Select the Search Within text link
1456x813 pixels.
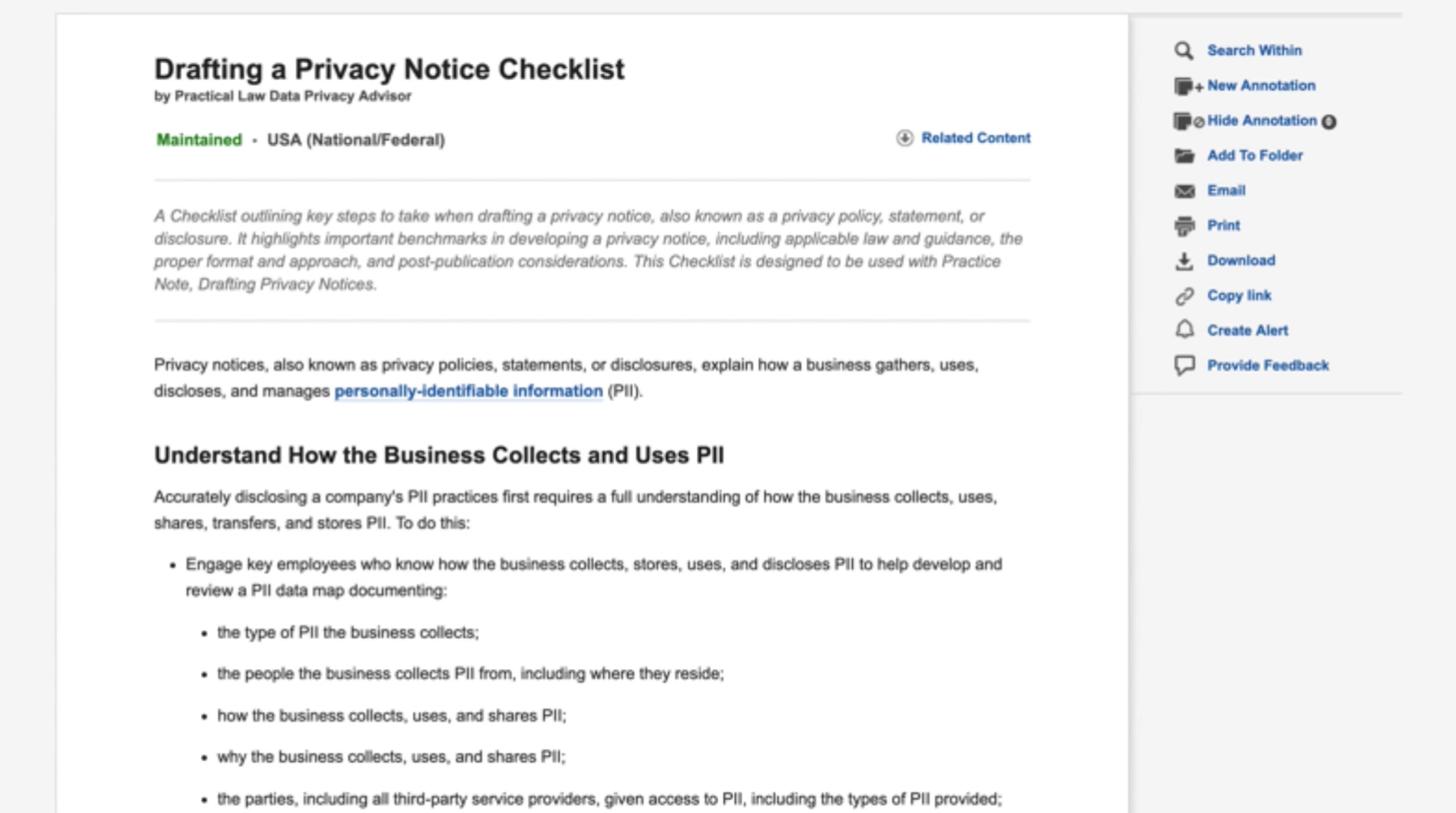coord(1254,51)
